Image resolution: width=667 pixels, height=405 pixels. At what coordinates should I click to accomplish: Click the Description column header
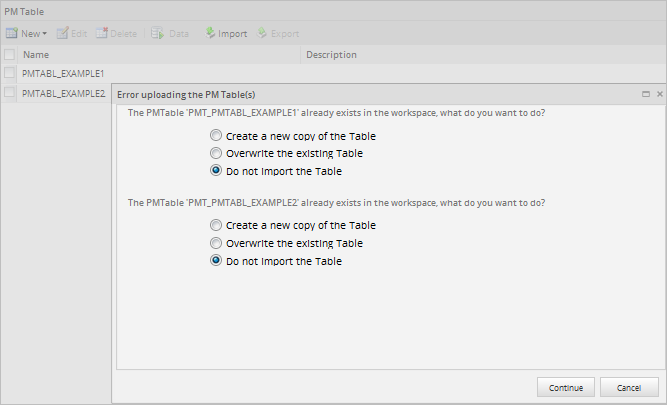pos(331,54)
